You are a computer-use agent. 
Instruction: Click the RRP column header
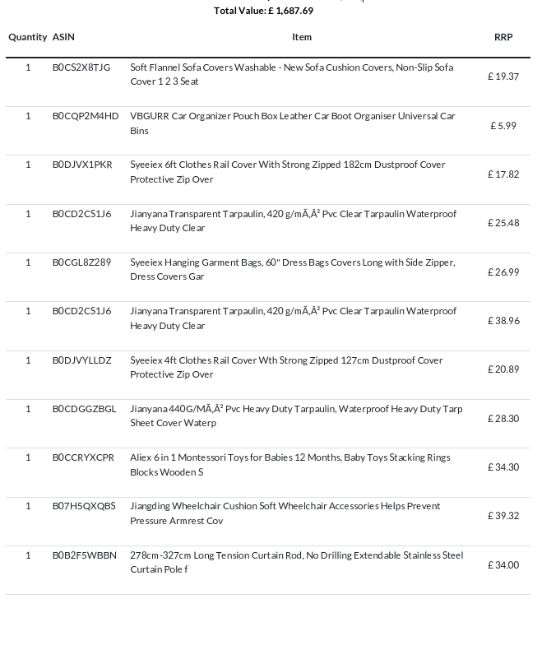(x=503, y=37)
